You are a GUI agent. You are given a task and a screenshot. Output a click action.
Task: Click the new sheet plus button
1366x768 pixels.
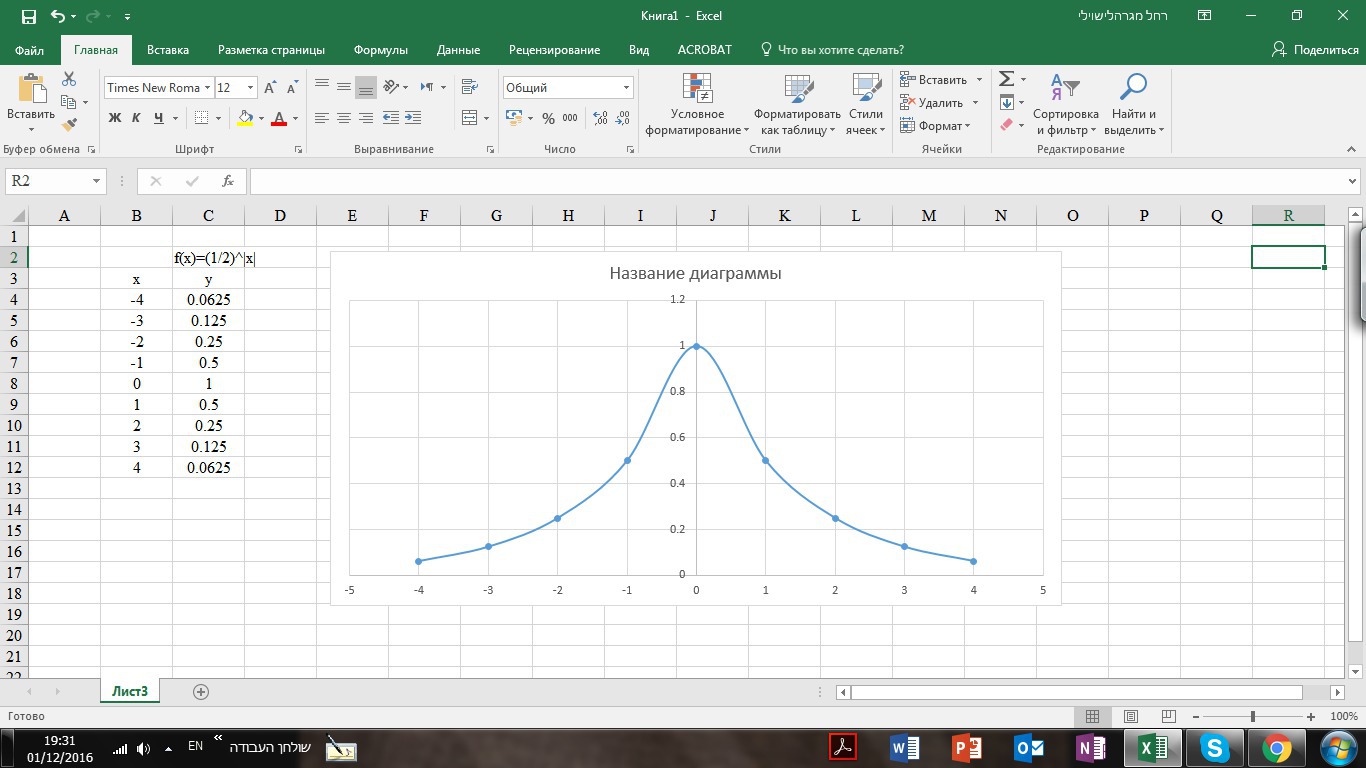201,692
